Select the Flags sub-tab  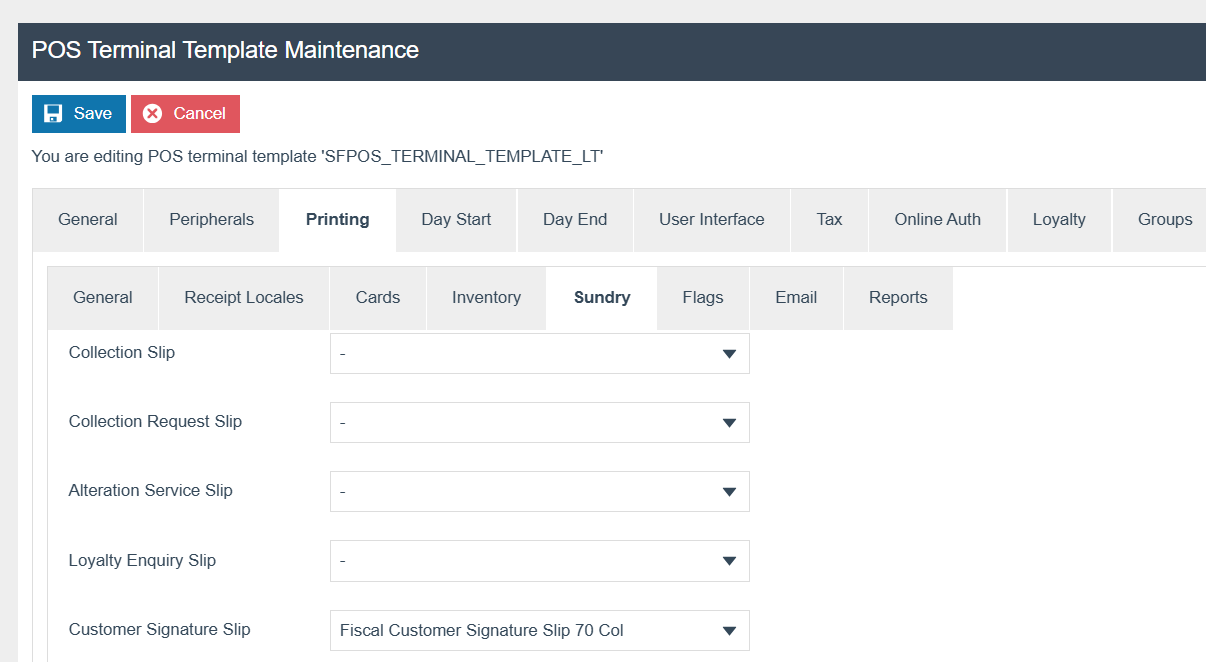[x=703, y=298]
